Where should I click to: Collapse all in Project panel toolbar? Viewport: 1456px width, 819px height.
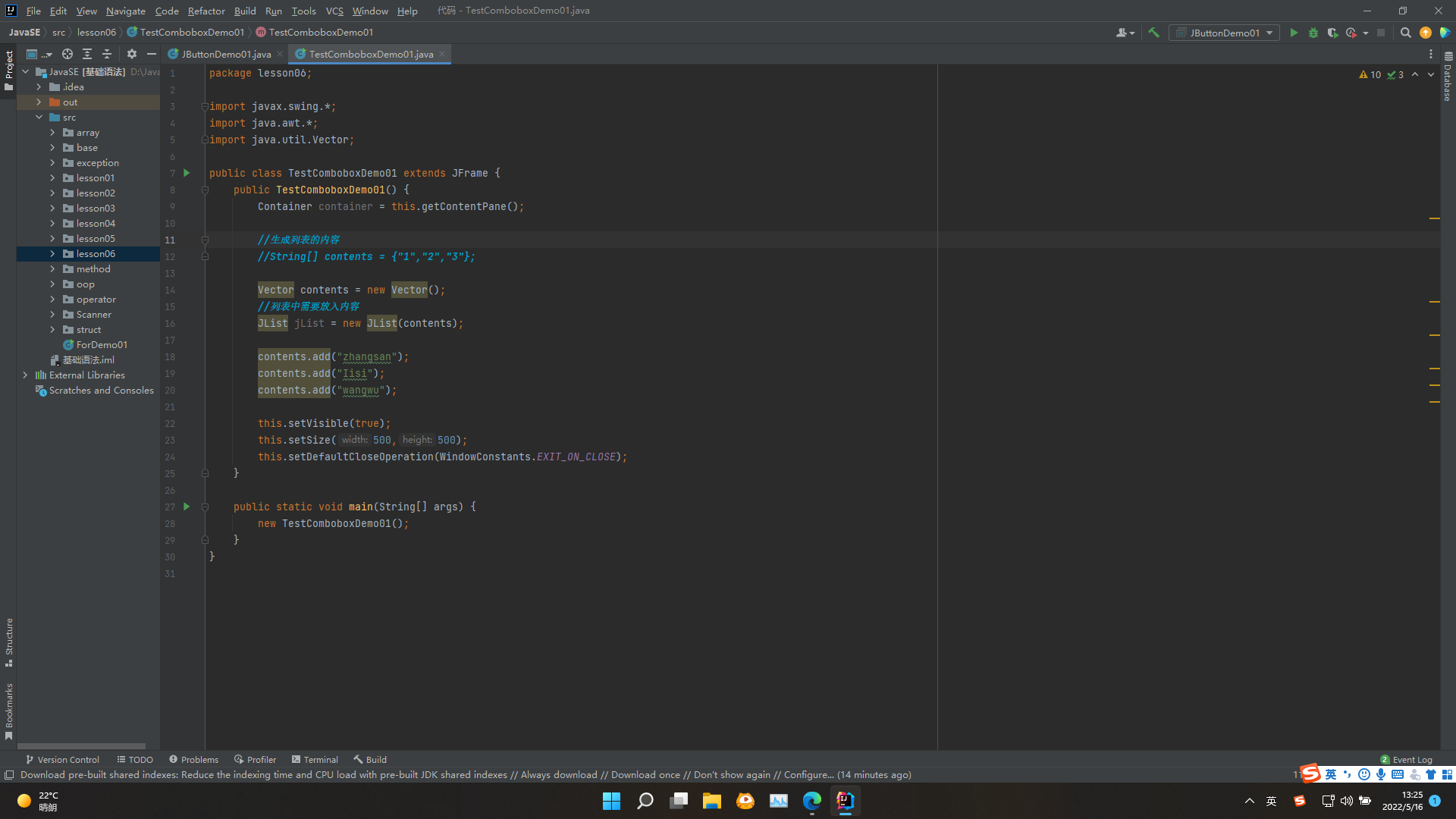107,54
